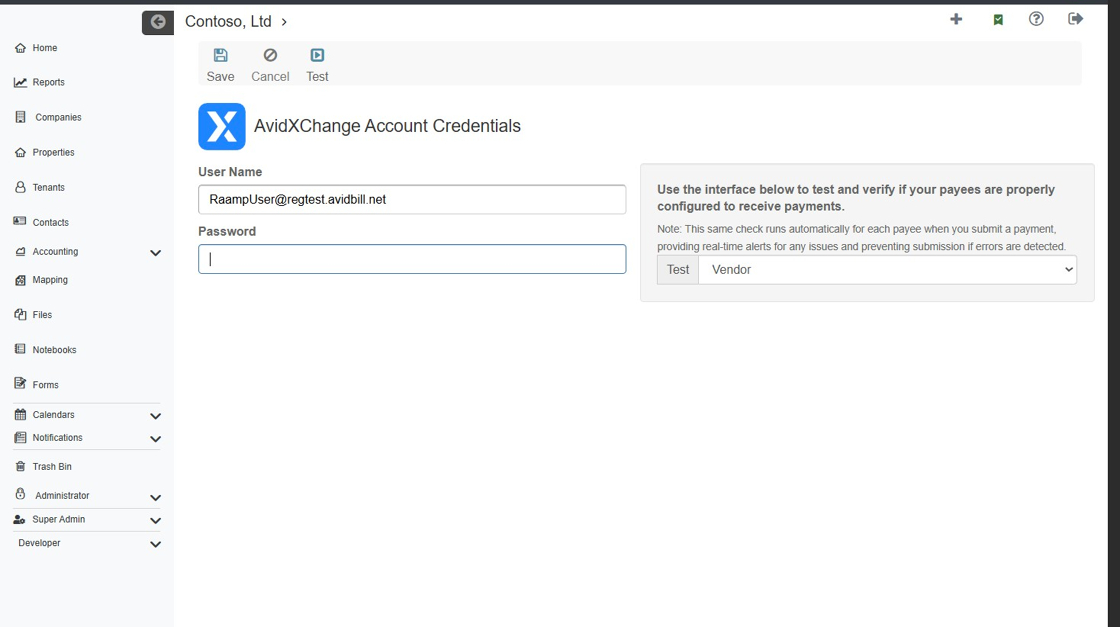Viewport: 1120px width, 627px height.
Task: Go to Properties page
Action: coord(53,153)
